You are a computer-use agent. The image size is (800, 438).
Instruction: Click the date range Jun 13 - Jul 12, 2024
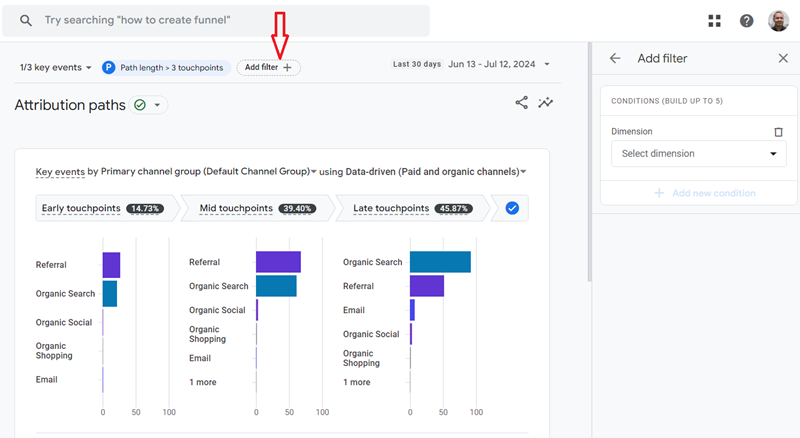point(491,64)
